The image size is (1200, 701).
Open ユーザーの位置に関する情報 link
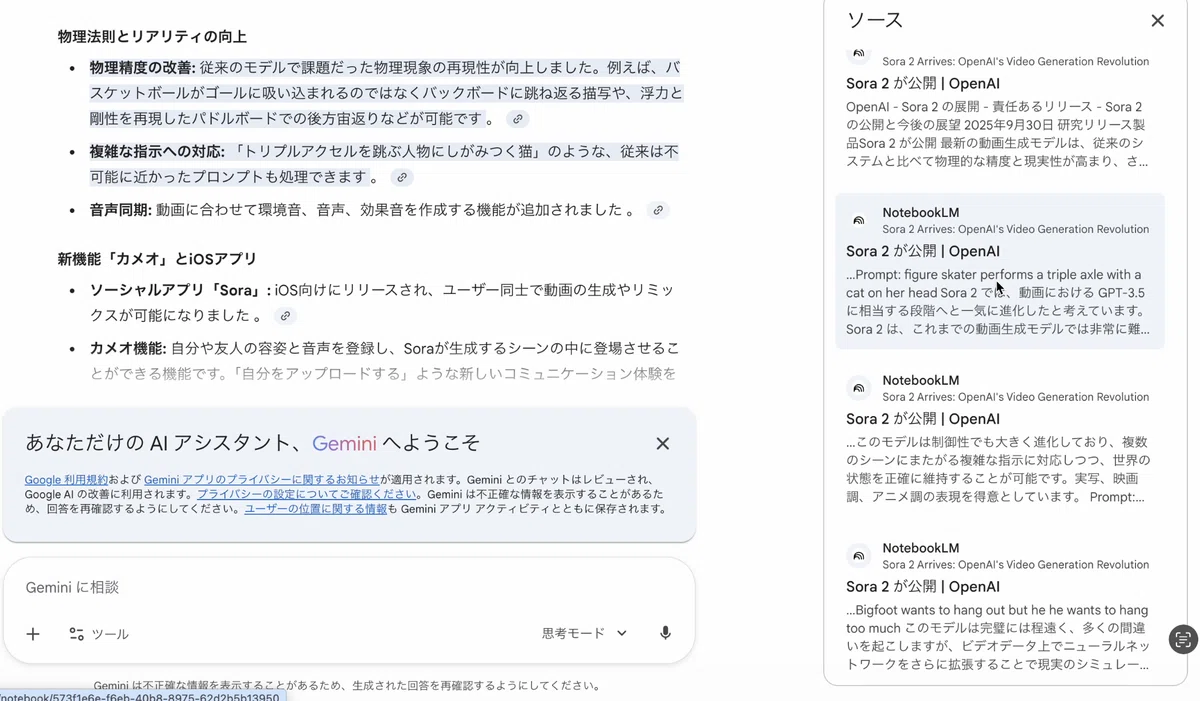point(315,508)
